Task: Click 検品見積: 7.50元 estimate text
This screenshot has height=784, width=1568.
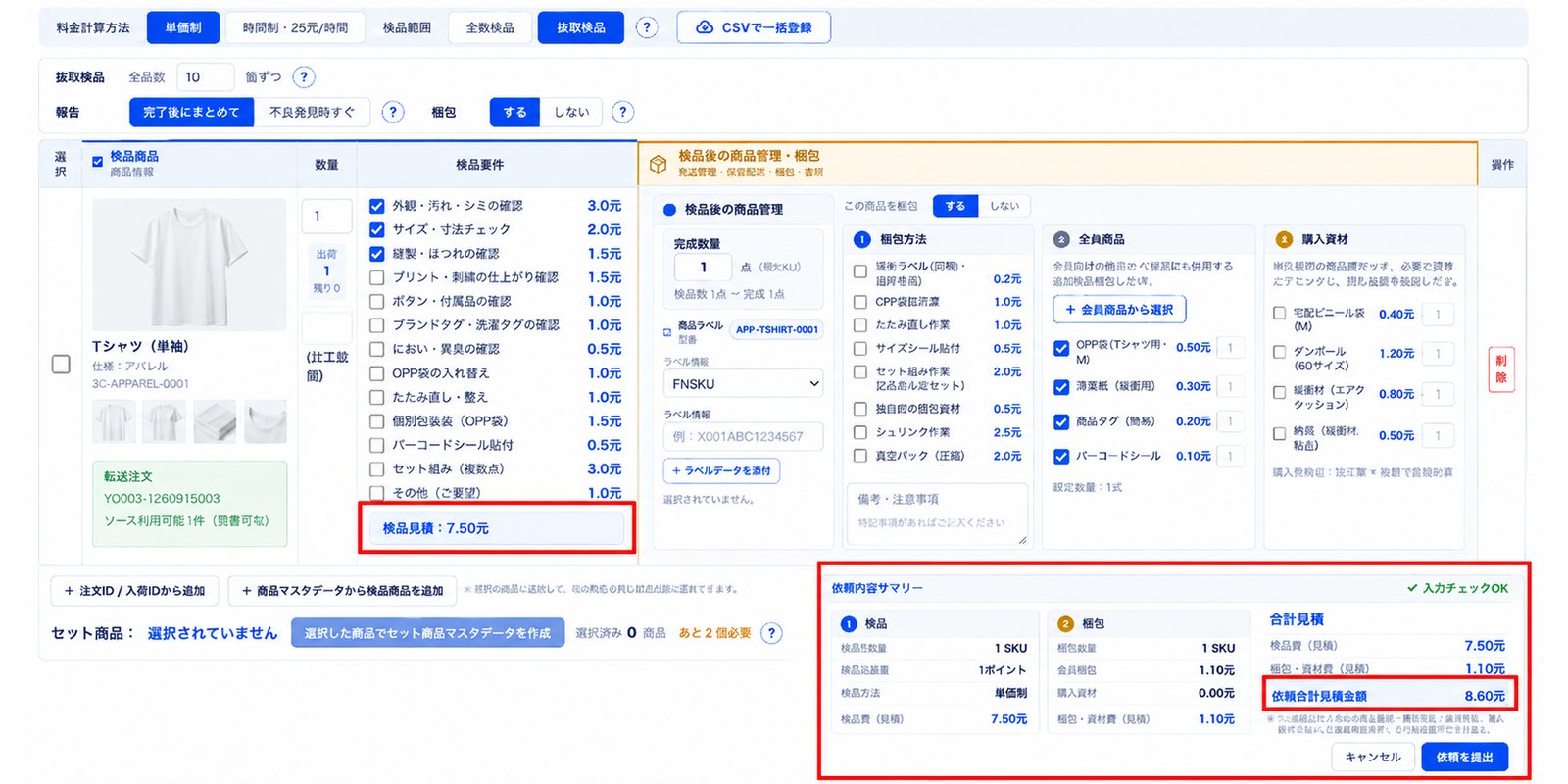Action: 435,528
